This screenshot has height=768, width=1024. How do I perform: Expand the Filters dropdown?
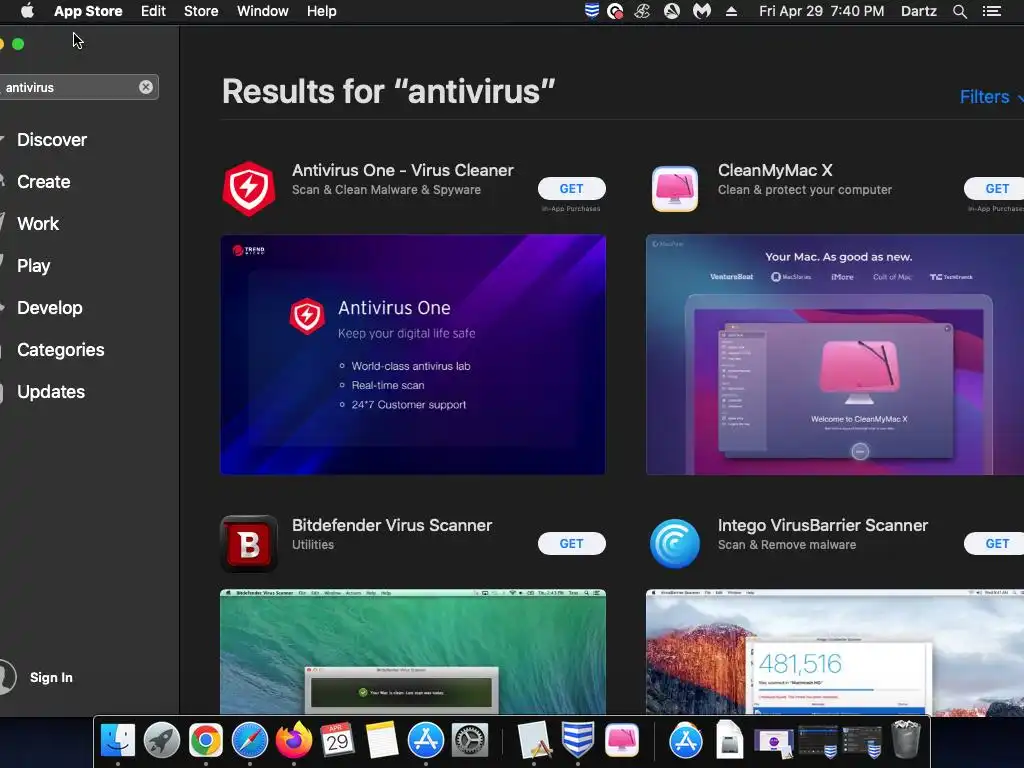[991, 97]
